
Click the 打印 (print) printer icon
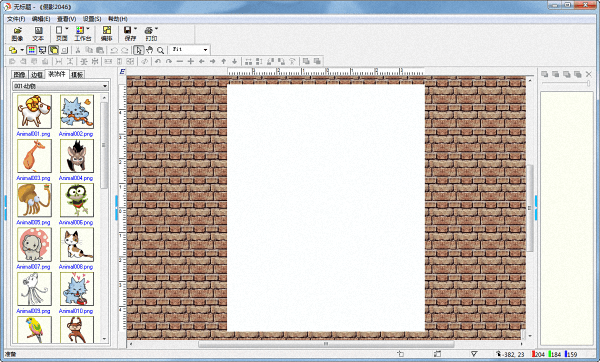[x=151, y=34]
